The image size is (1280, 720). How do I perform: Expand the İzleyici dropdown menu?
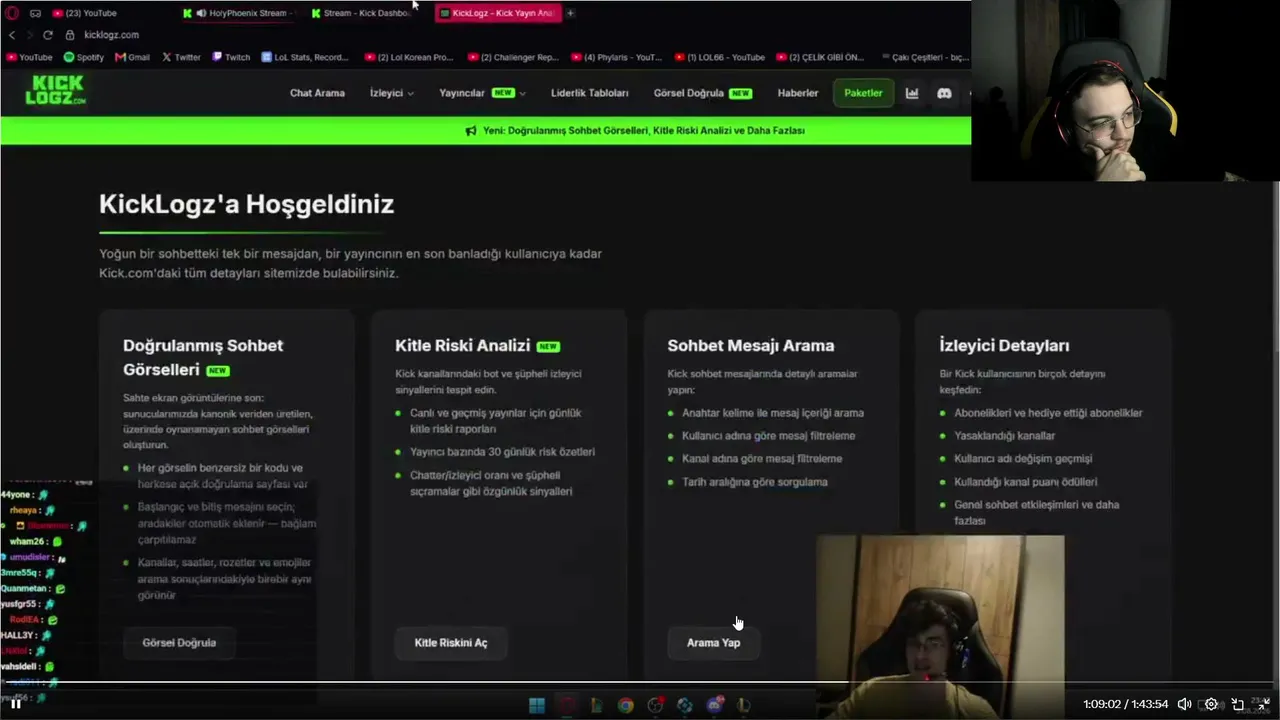[x=392, y=93]
